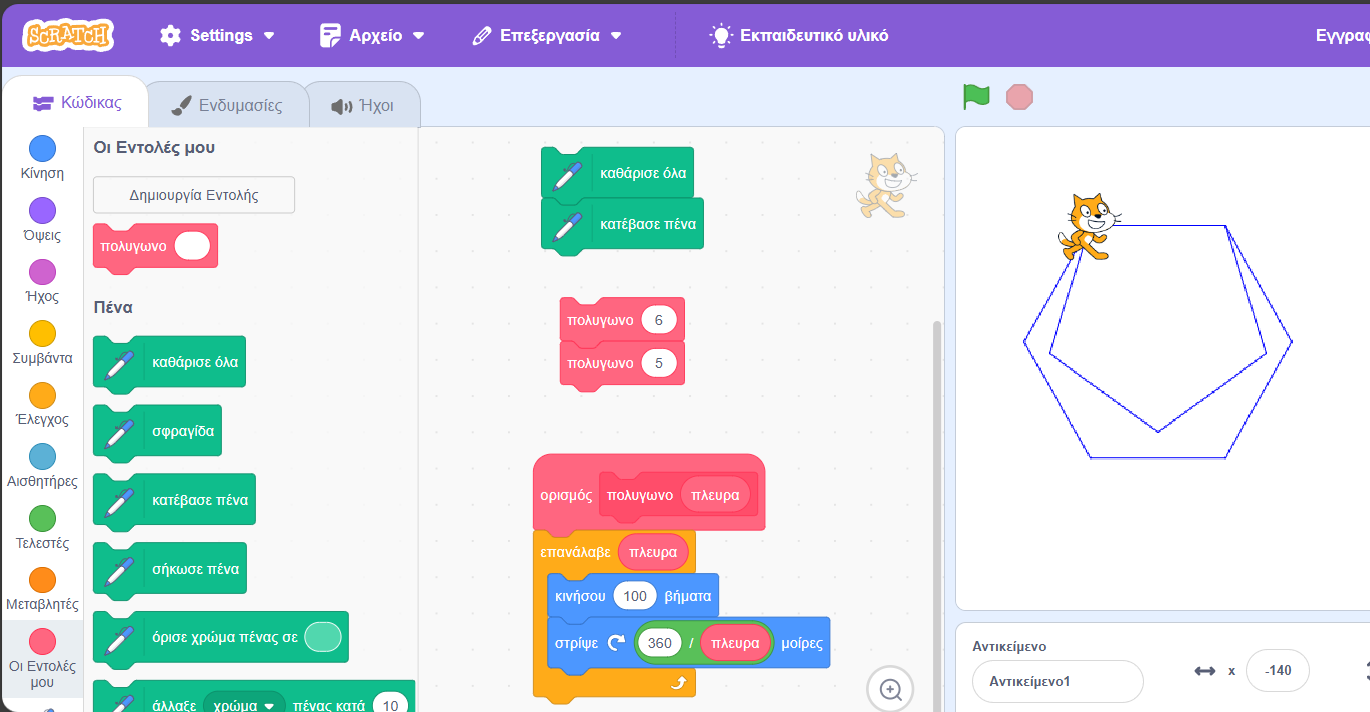1370x712 pixels.
Task: Click the color swatch in όρισε χρώμα πένας
Action: click(x=323, y=636)
